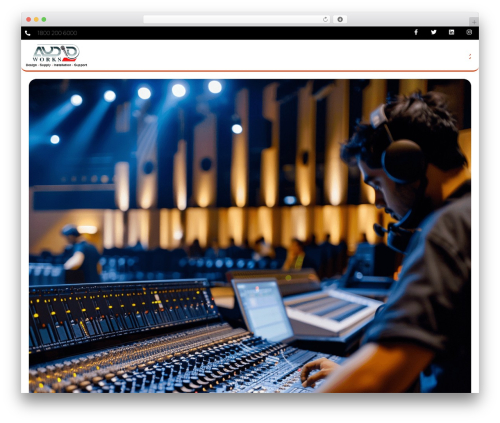Screen dimensions: 500x423
Task: Click the sound engineer hero image
Action: tap(250, 236)
